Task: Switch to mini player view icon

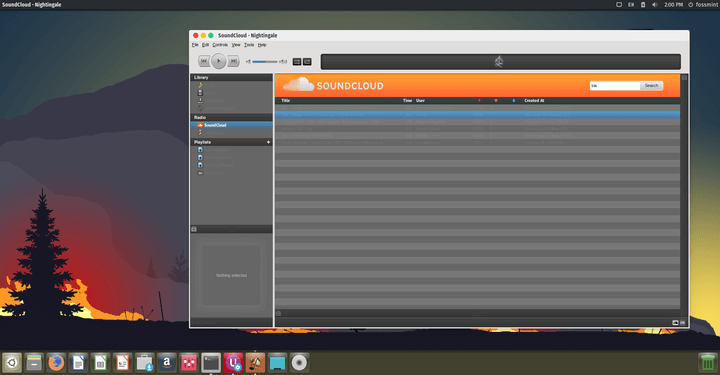Action: [297, 62]
